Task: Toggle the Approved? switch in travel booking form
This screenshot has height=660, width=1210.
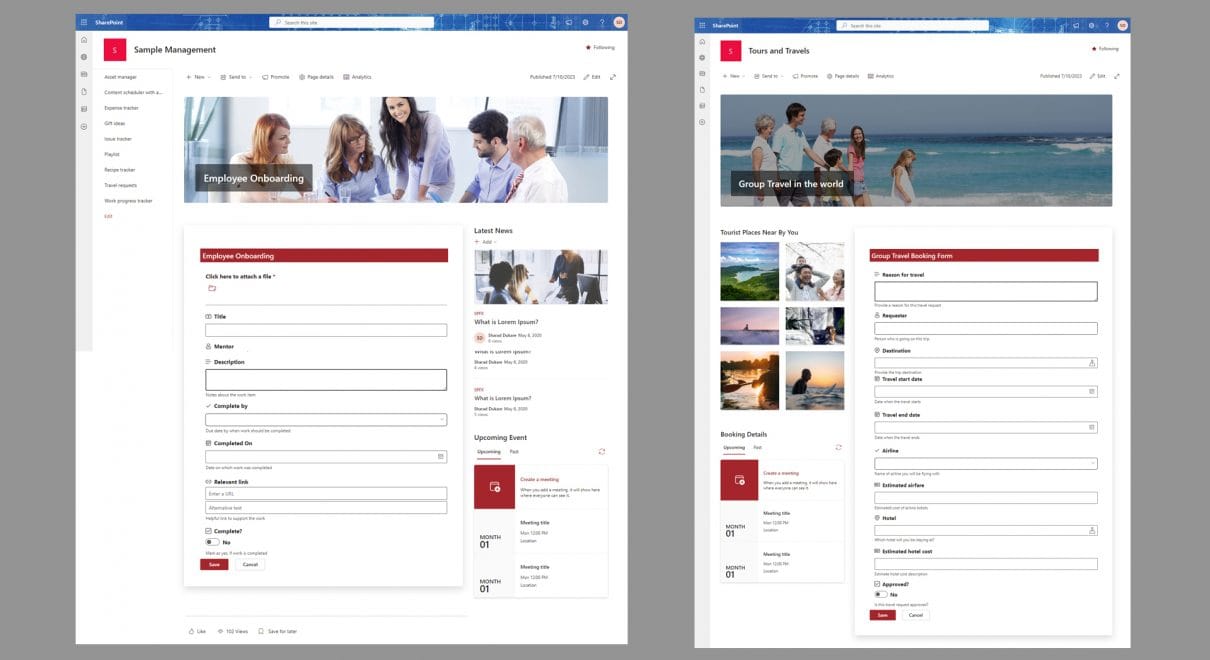Action: [880, 594]
